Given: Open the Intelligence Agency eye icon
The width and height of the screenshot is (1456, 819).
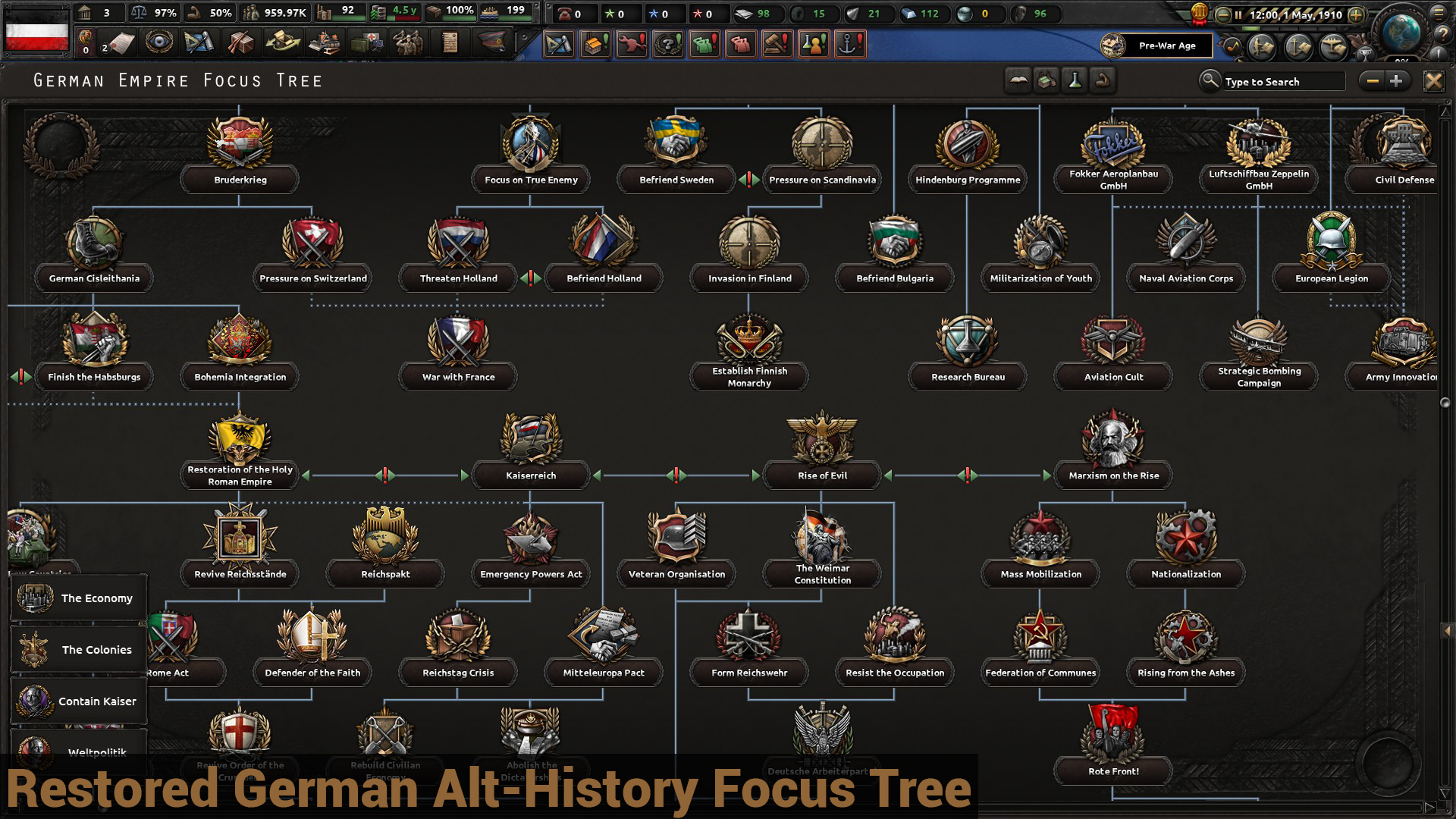Looking at the screenshot, I should coord(159,42).
